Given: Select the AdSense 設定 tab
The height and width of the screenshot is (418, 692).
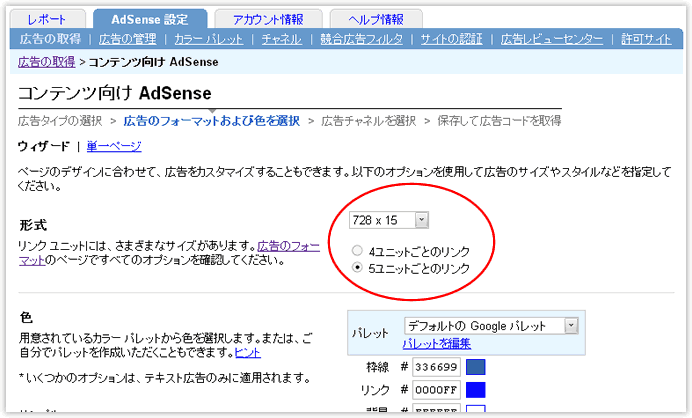Looking at the screenshot, I should coord(150,19).
